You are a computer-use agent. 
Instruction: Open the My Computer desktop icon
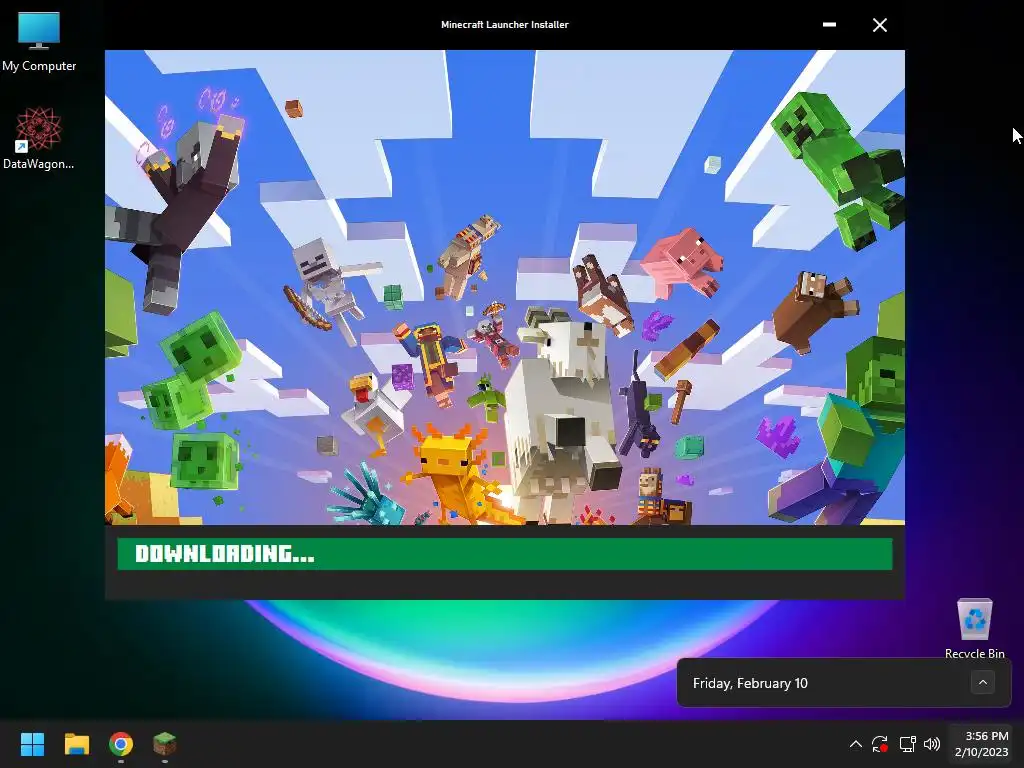pyautogui.click(x=39, y=41)
